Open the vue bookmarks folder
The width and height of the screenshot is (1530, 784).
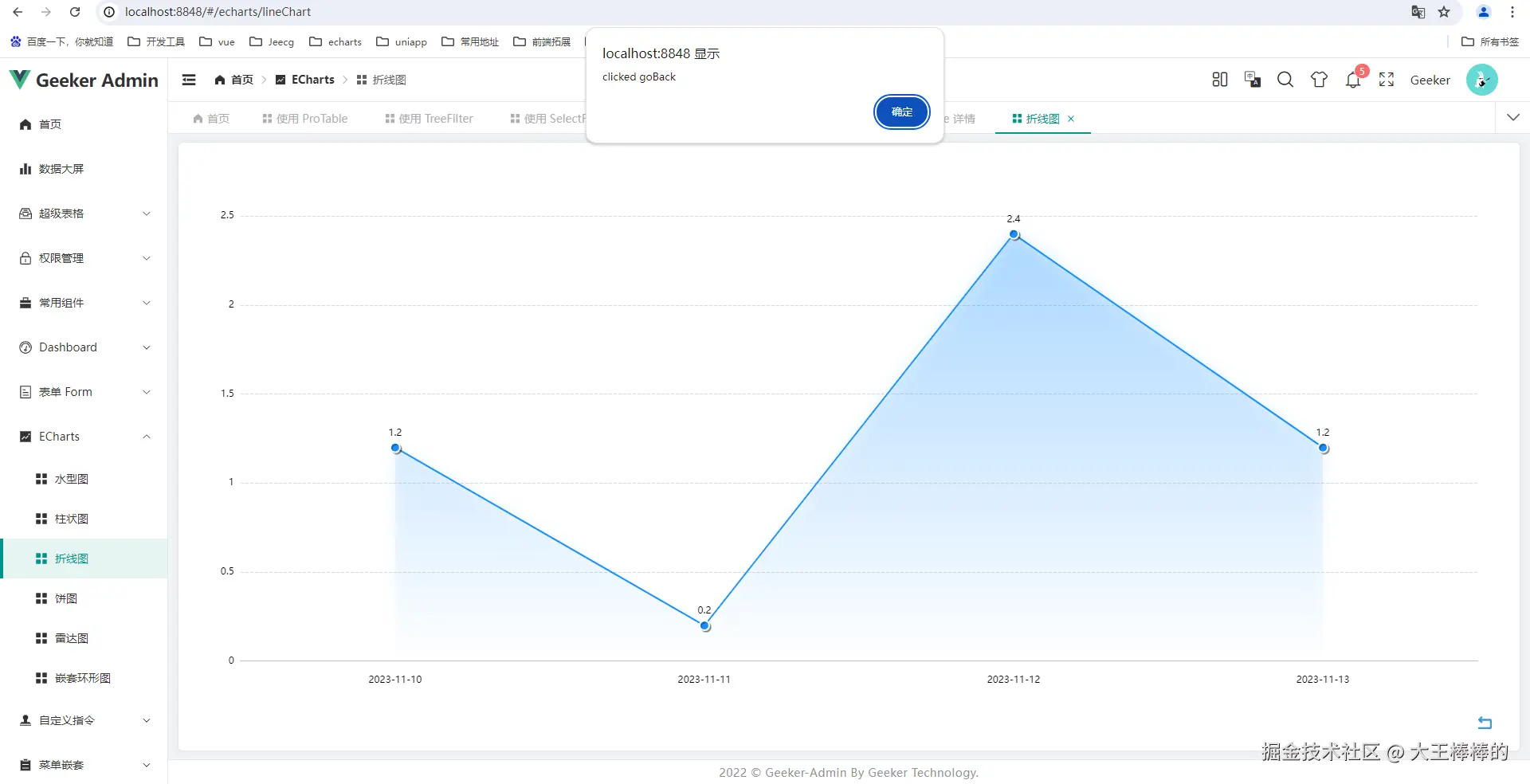pos(217,41)
